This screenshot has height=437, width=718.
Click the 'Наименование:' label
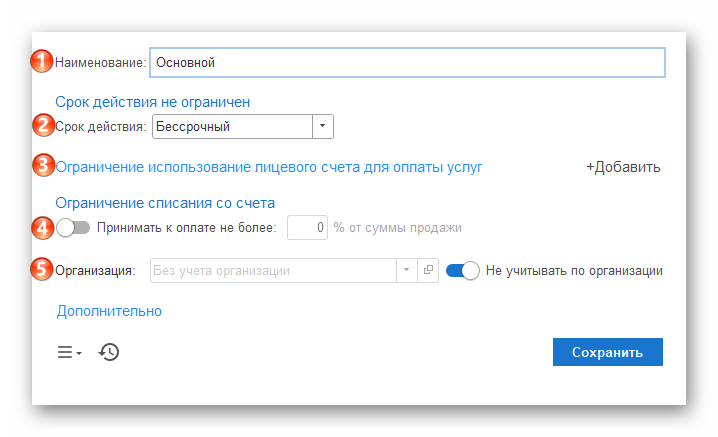100,63
